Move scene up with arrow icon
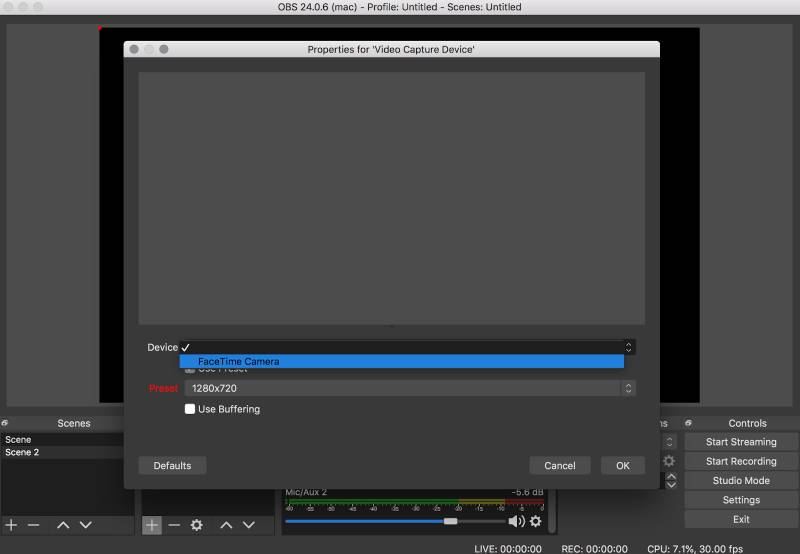 click(x=63, y=524)
